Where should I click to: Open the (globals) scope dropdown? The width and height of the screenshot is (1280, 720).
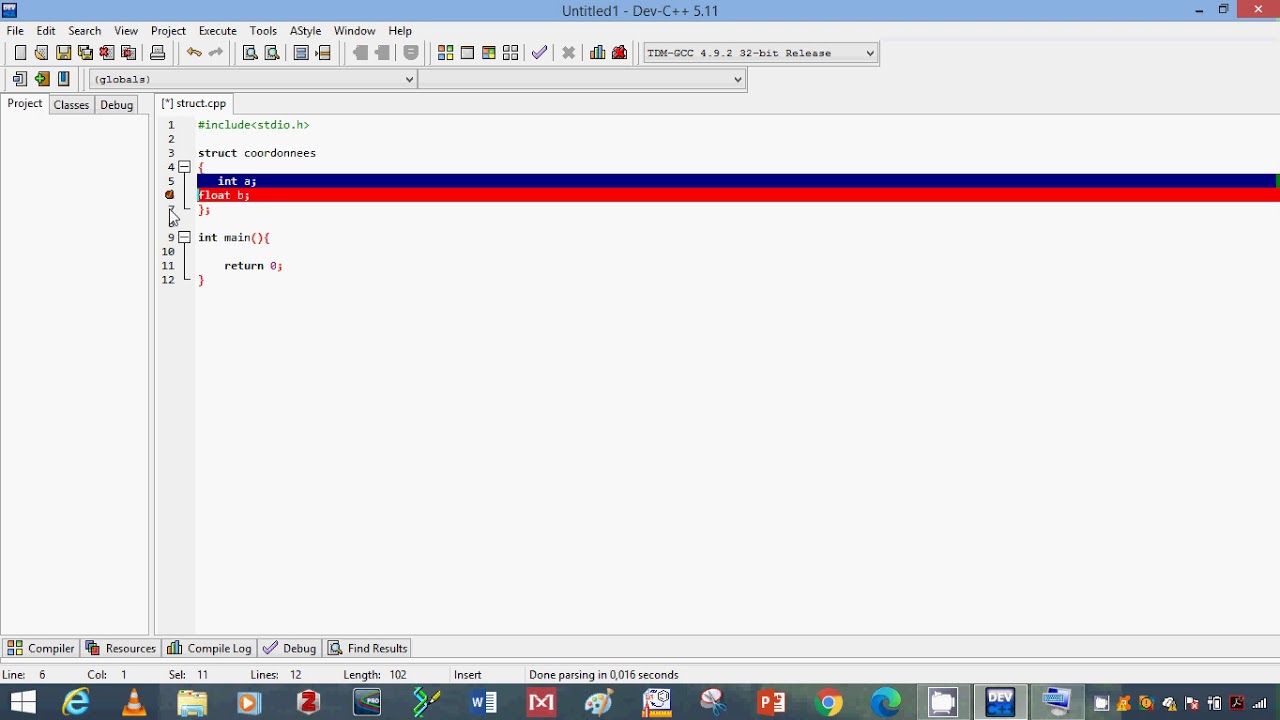point(253,79)
